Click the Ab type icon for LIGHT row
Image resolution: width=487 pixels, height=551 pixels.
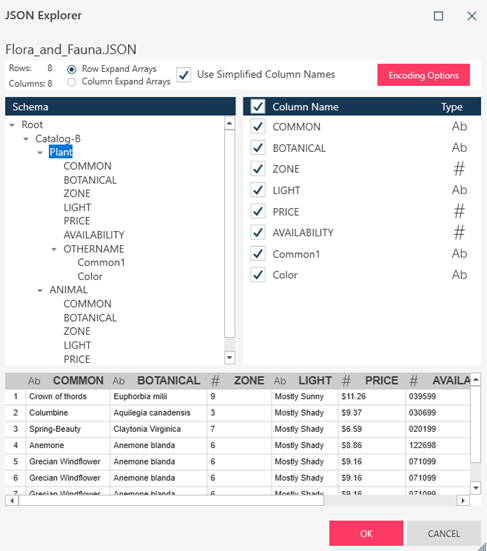459,190
